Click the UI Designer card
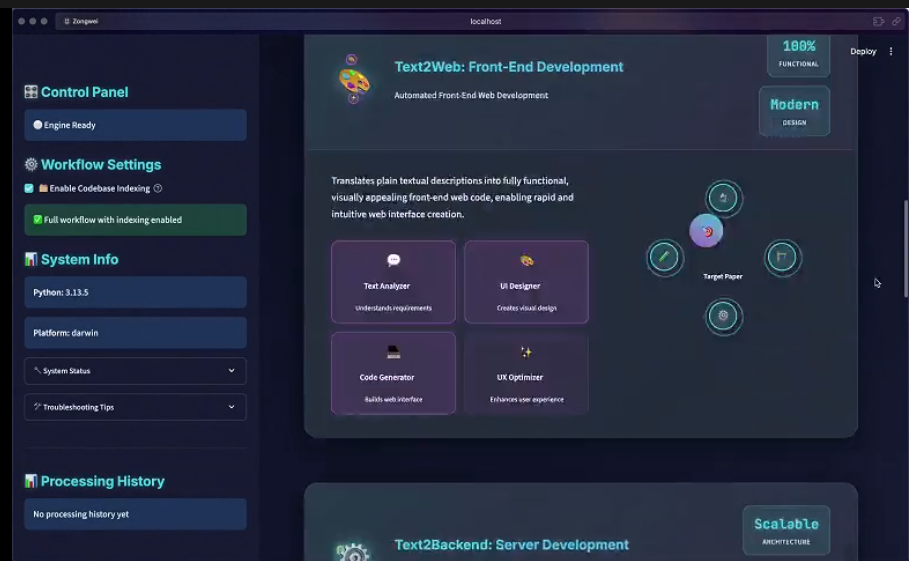This screenshot has width=909, height=561. click(x=526, y=282)
